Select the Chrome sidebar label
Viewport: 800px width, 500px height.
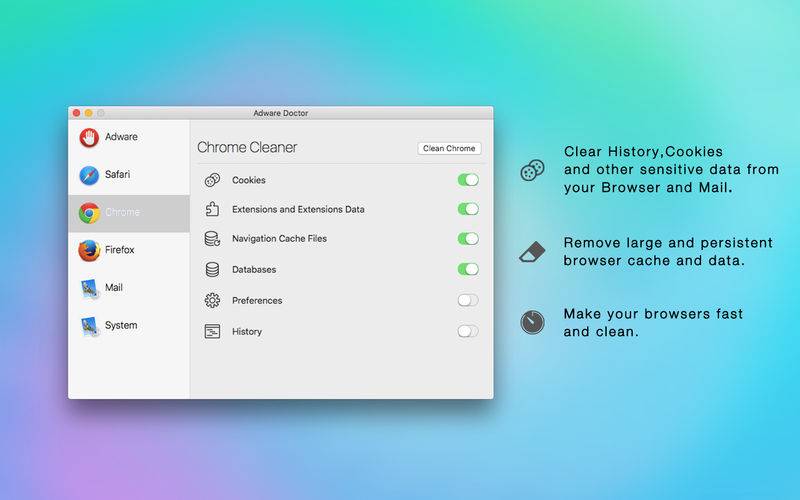(122, 212)
